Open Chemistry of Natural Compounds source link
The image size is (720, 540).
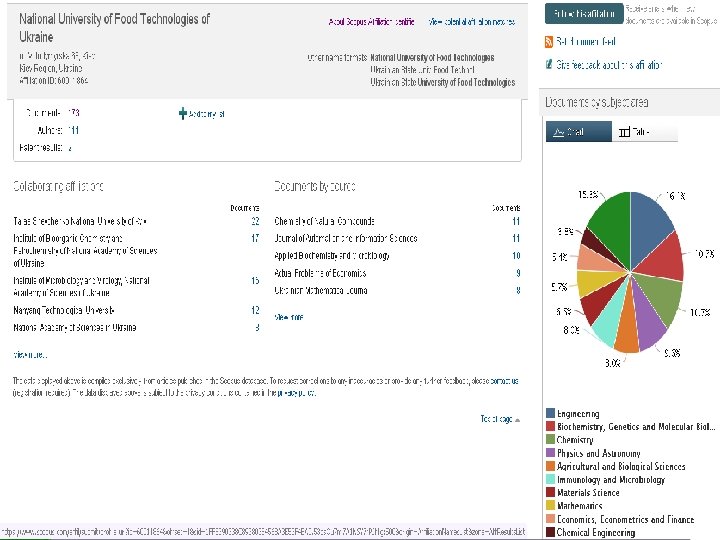(325, 221)
